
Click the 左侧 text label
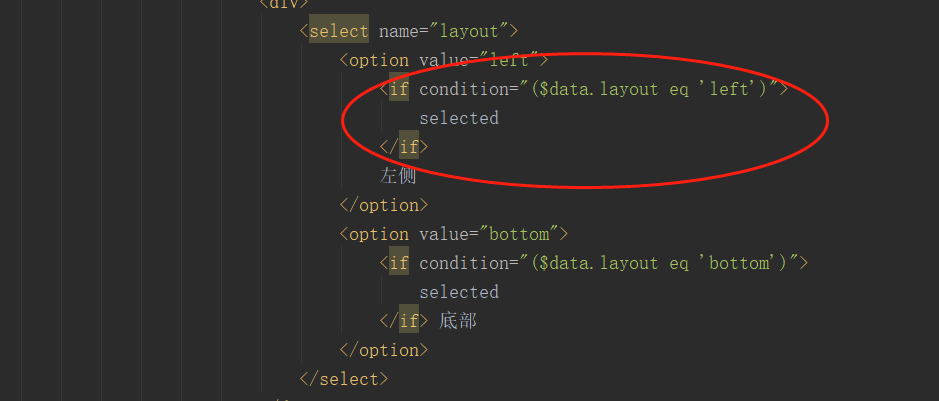click(x=397, y=176)
